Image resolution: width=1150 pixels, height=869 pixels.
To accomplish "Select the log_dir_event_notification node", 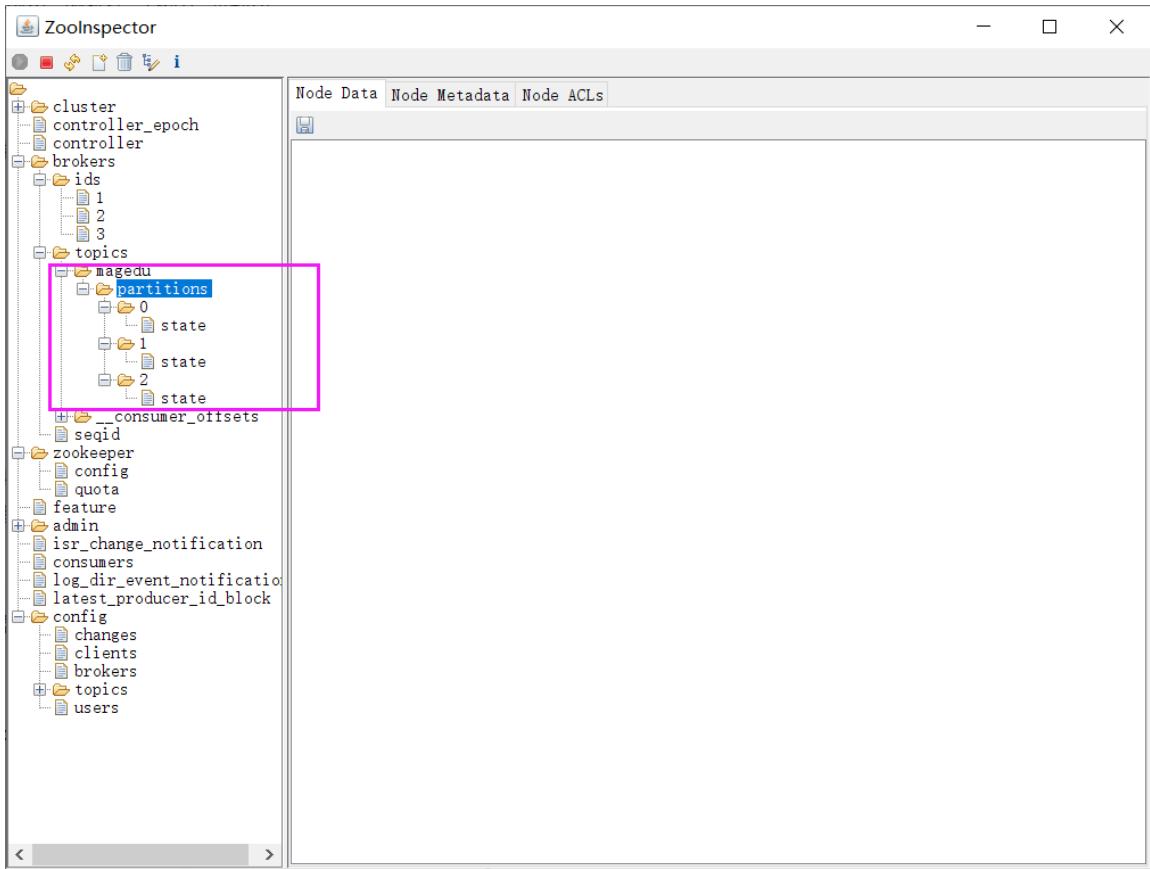I will (166, 580).
